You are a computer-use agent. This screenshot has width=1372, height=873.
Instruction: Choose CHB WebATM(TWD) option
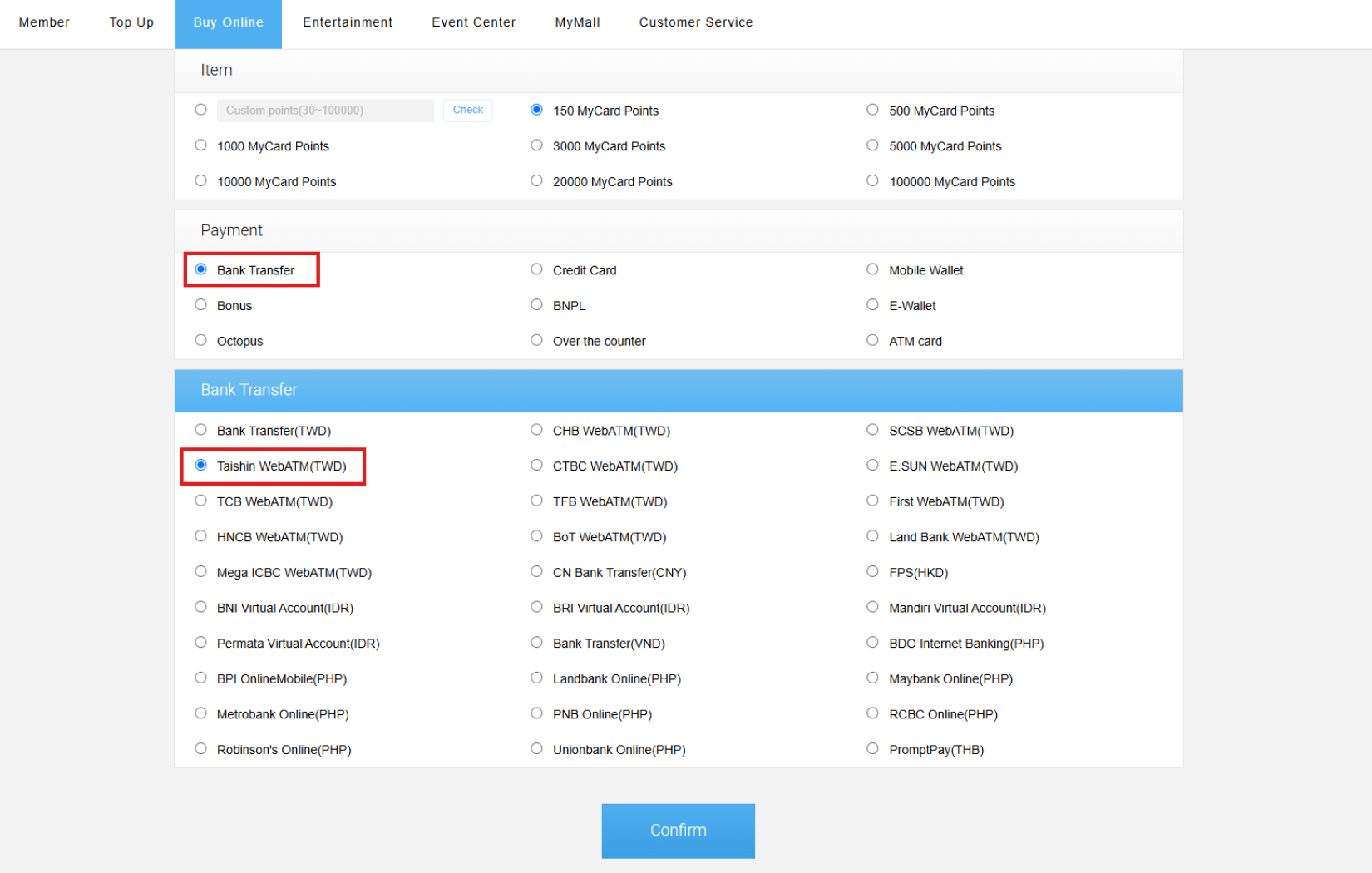[x=536, y=430]
